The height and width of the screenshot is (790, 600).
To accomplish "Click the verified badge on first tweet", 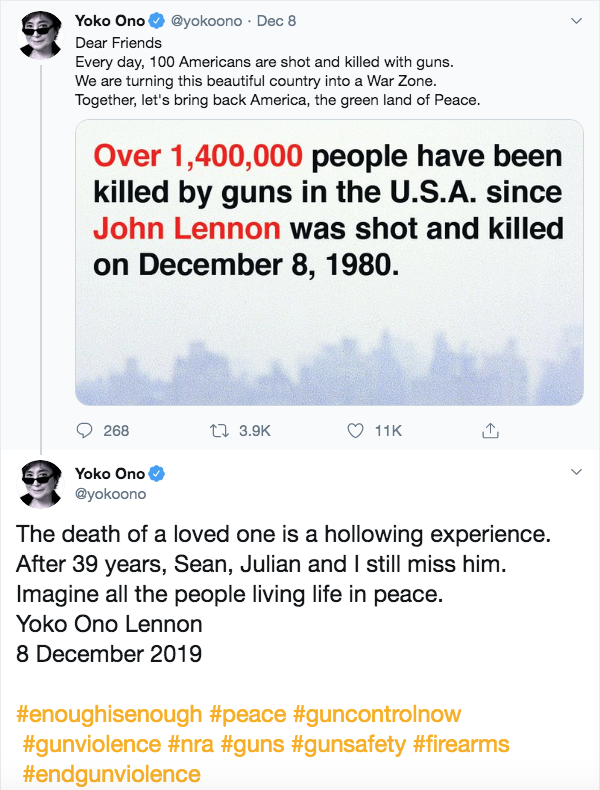I will click(157, 19).
